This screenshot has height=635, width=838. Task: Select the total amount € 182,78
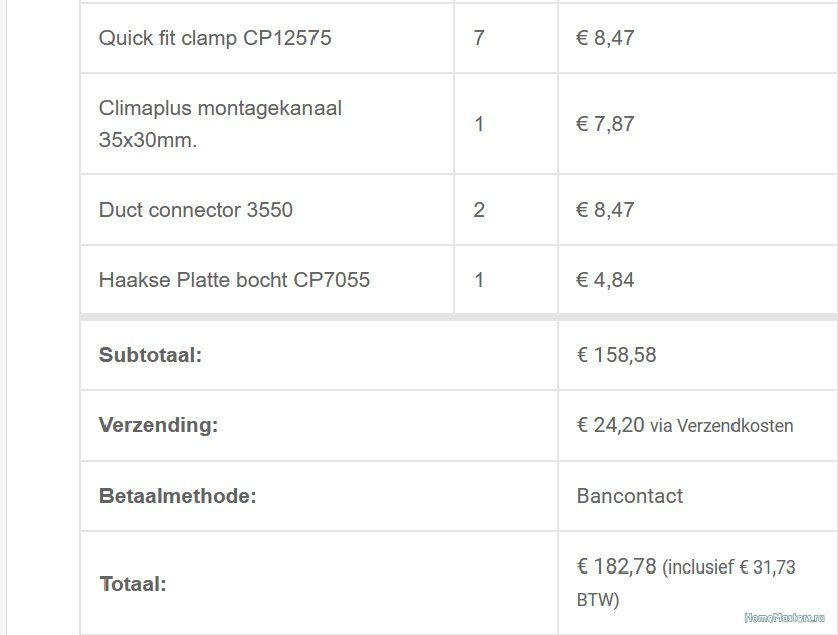(x=617, y=567)
